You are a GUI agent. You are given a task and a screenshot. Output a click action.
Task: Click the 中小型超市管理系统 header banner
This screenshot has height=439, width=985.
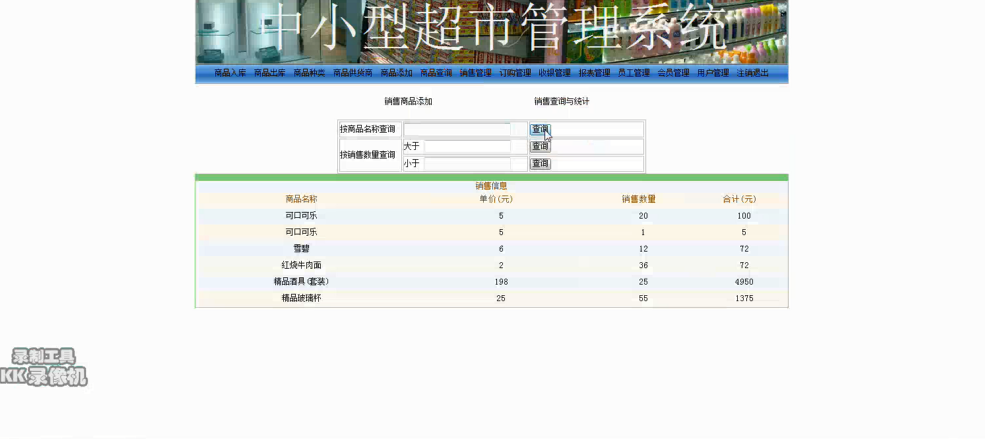[x=491, y=31]
